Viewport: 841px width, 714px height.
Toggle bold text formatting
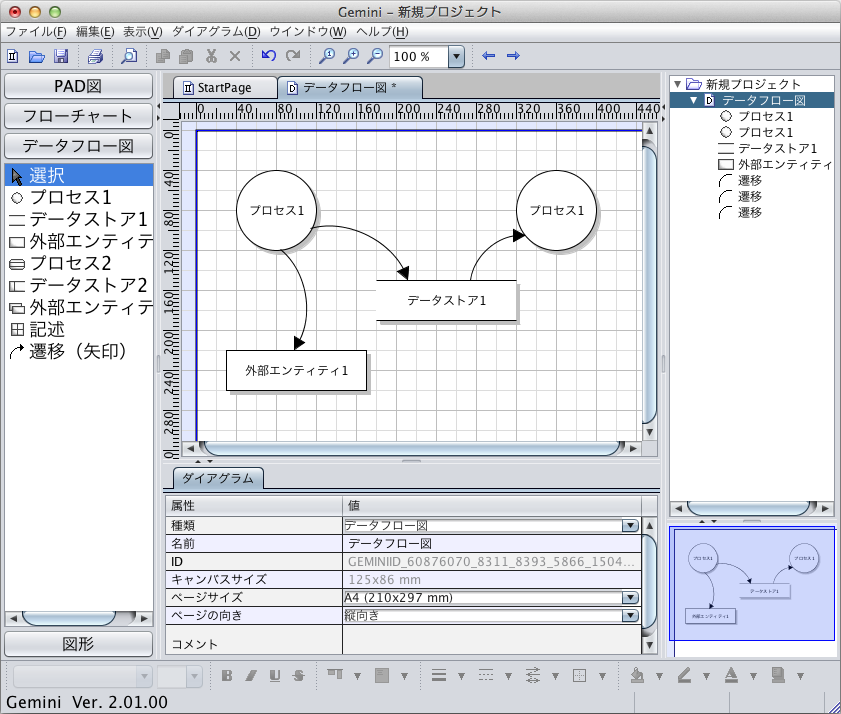[x=227, y=676]
